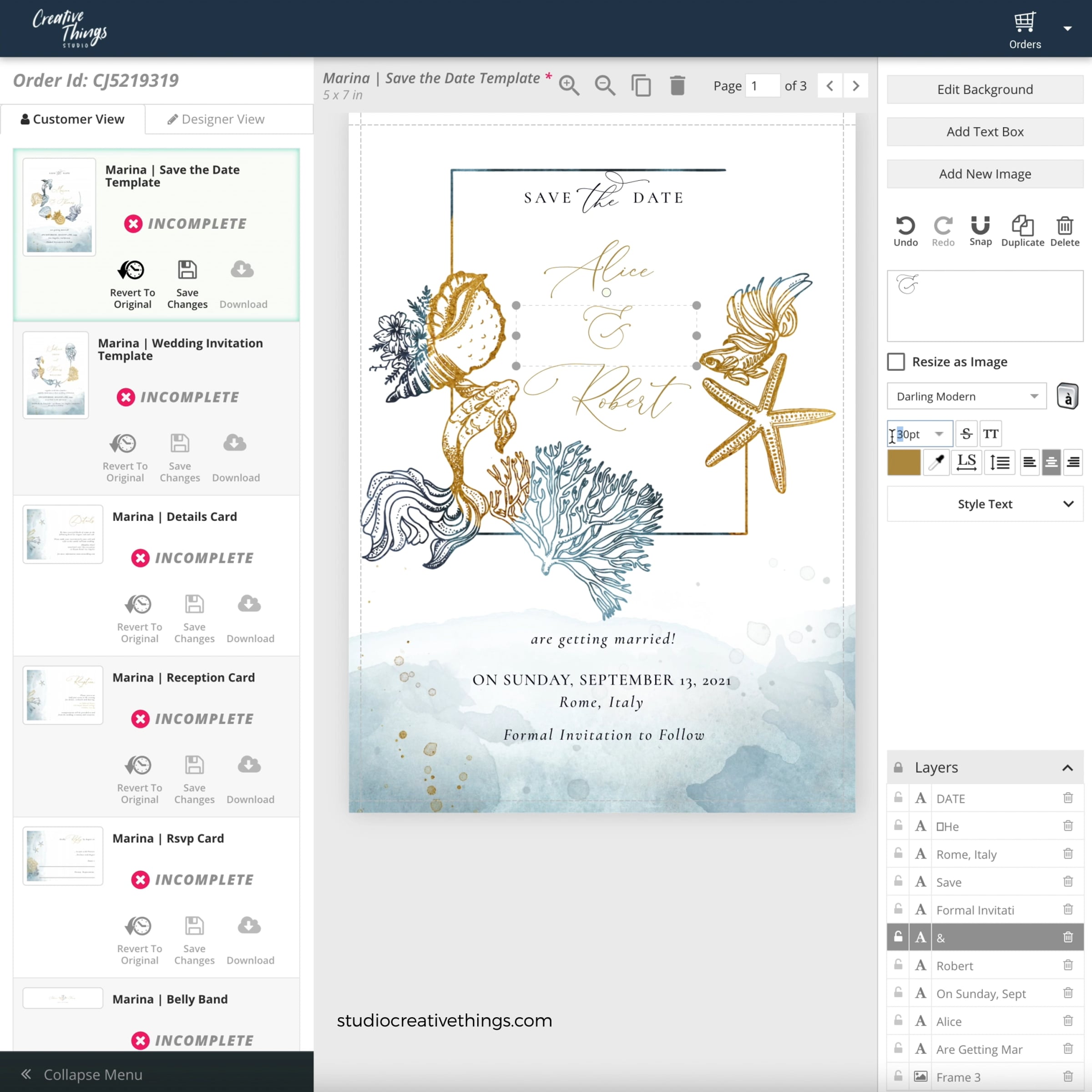Click the Edit Background button
This screenshot has width=1092, height=1092.
coord(985,89)
